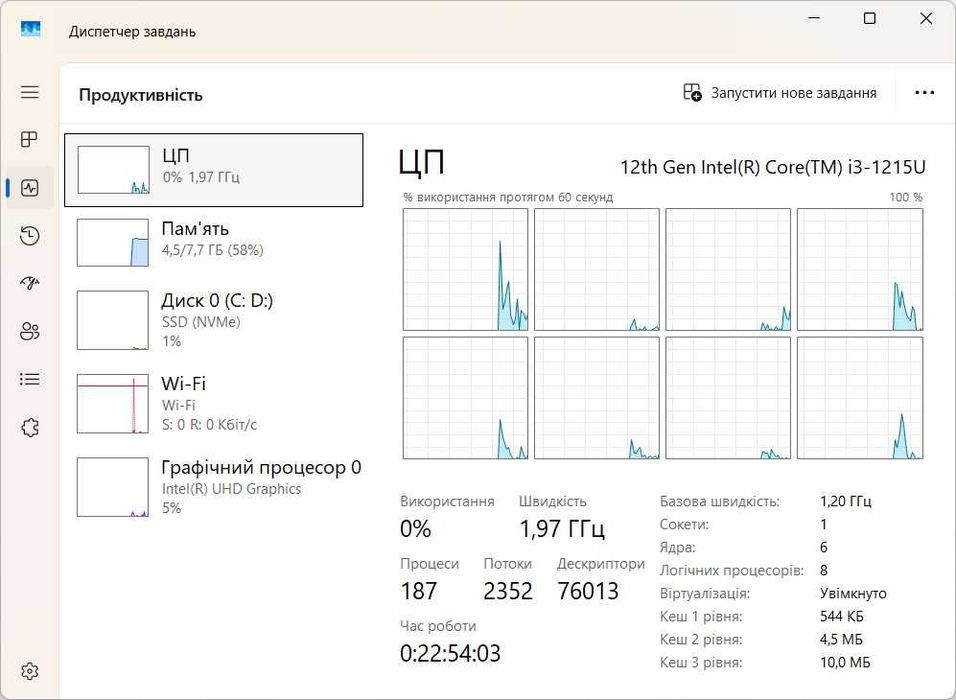The width and height of the screenshot is (956, 700).
Task: Click the 'Intel(R) UHD Graphics' subtitle
Action: point(231,489)
